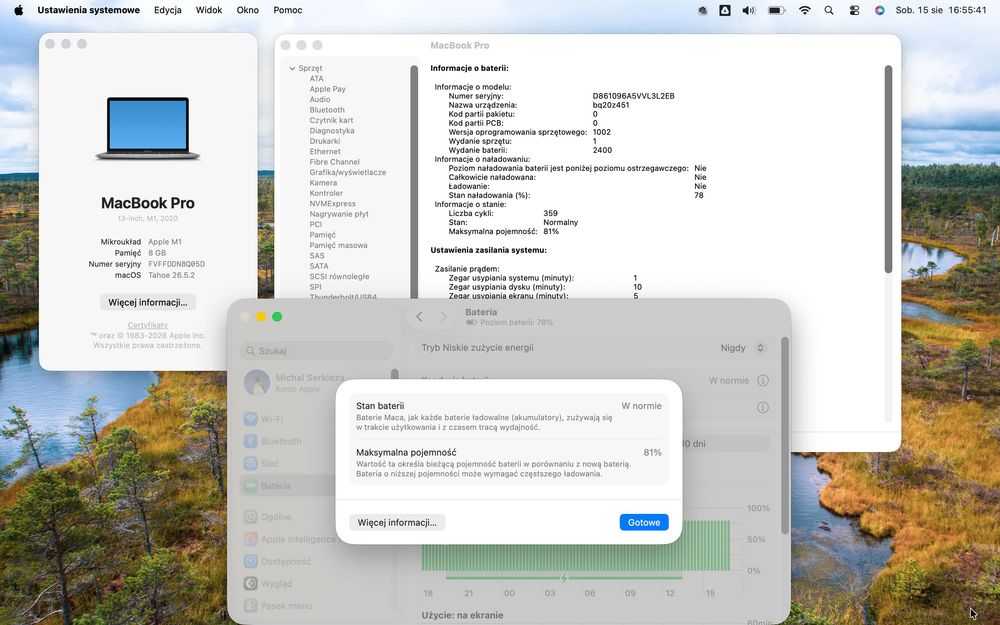Click Maksymalna pojemność 81% in dialog
Viewport: 1000px width, 625px height.
[x=652, y=452]
